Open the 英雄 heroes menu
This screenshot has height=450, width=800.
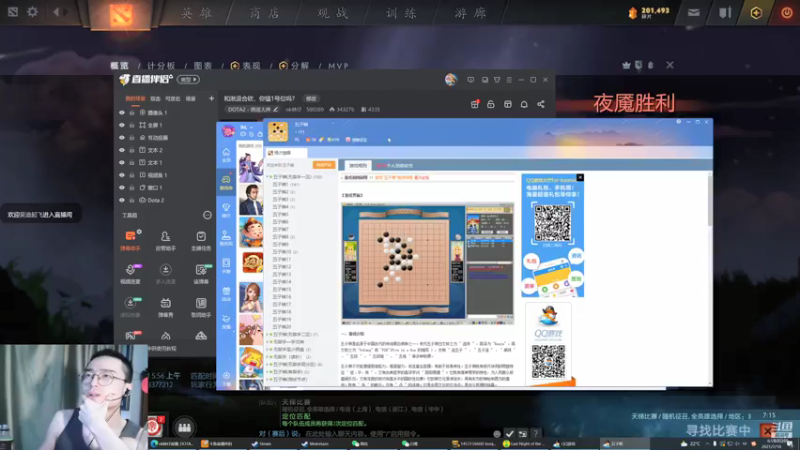point(196,13)
